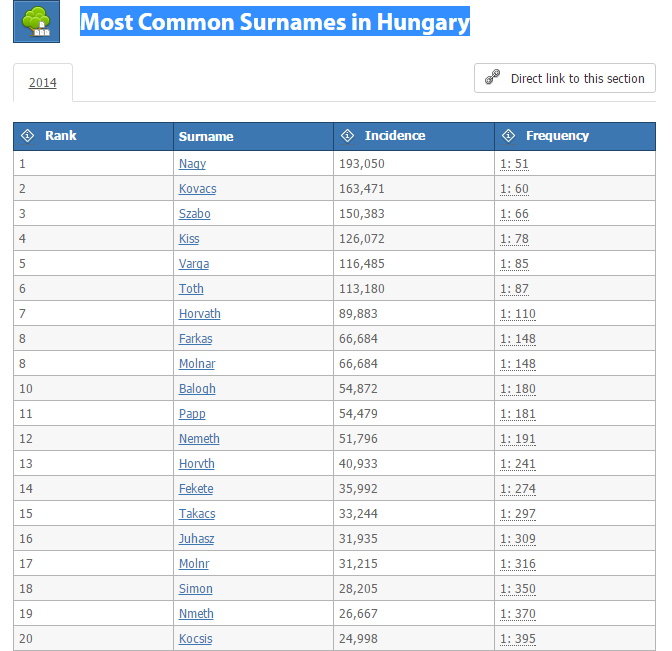Screen dimensions: 672x651
Task: Click the 1: 51 frequency value
Action: coord(514,164)
